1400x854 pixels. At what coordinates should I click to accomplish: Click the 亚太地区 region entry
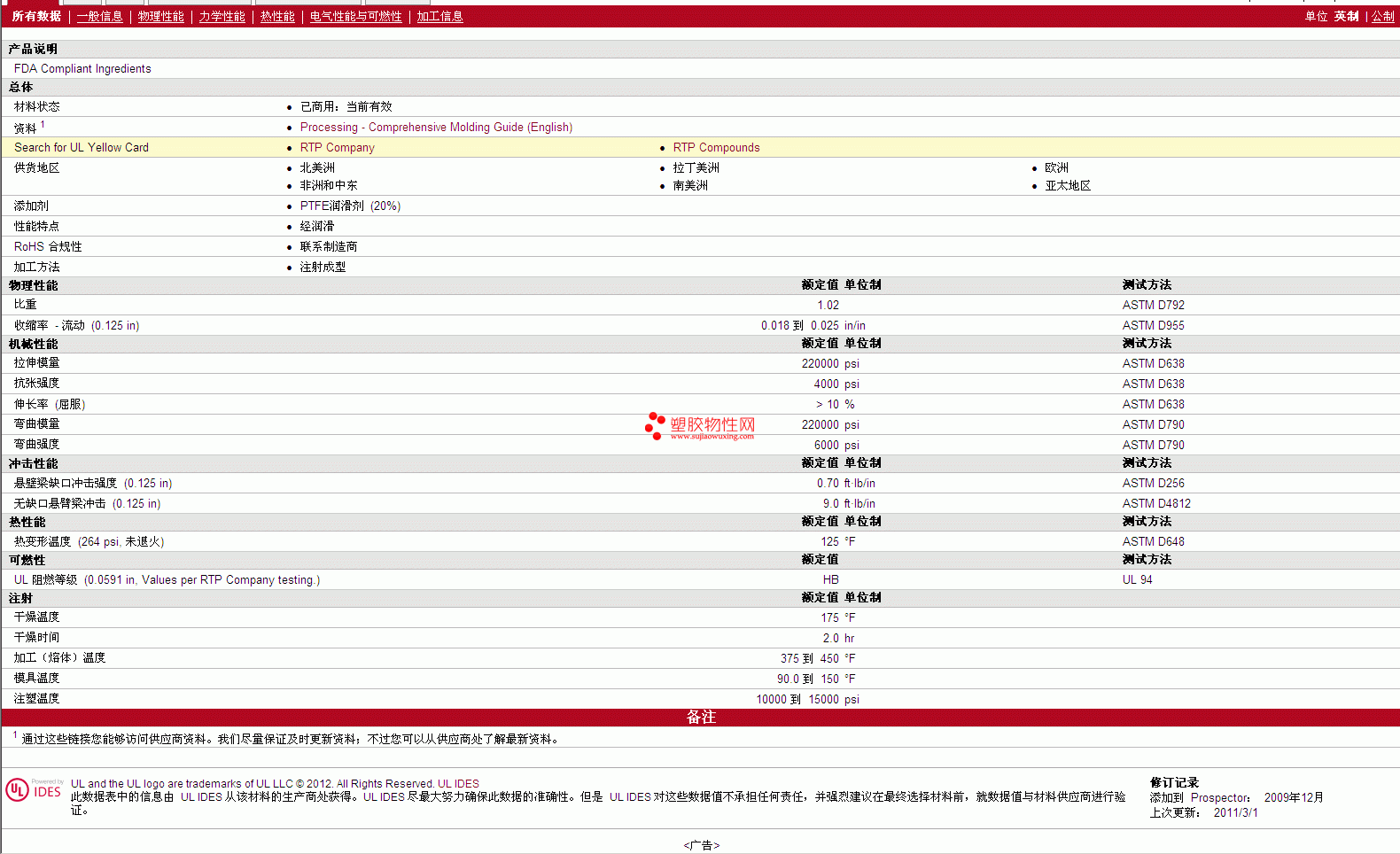coord(1068,186)
